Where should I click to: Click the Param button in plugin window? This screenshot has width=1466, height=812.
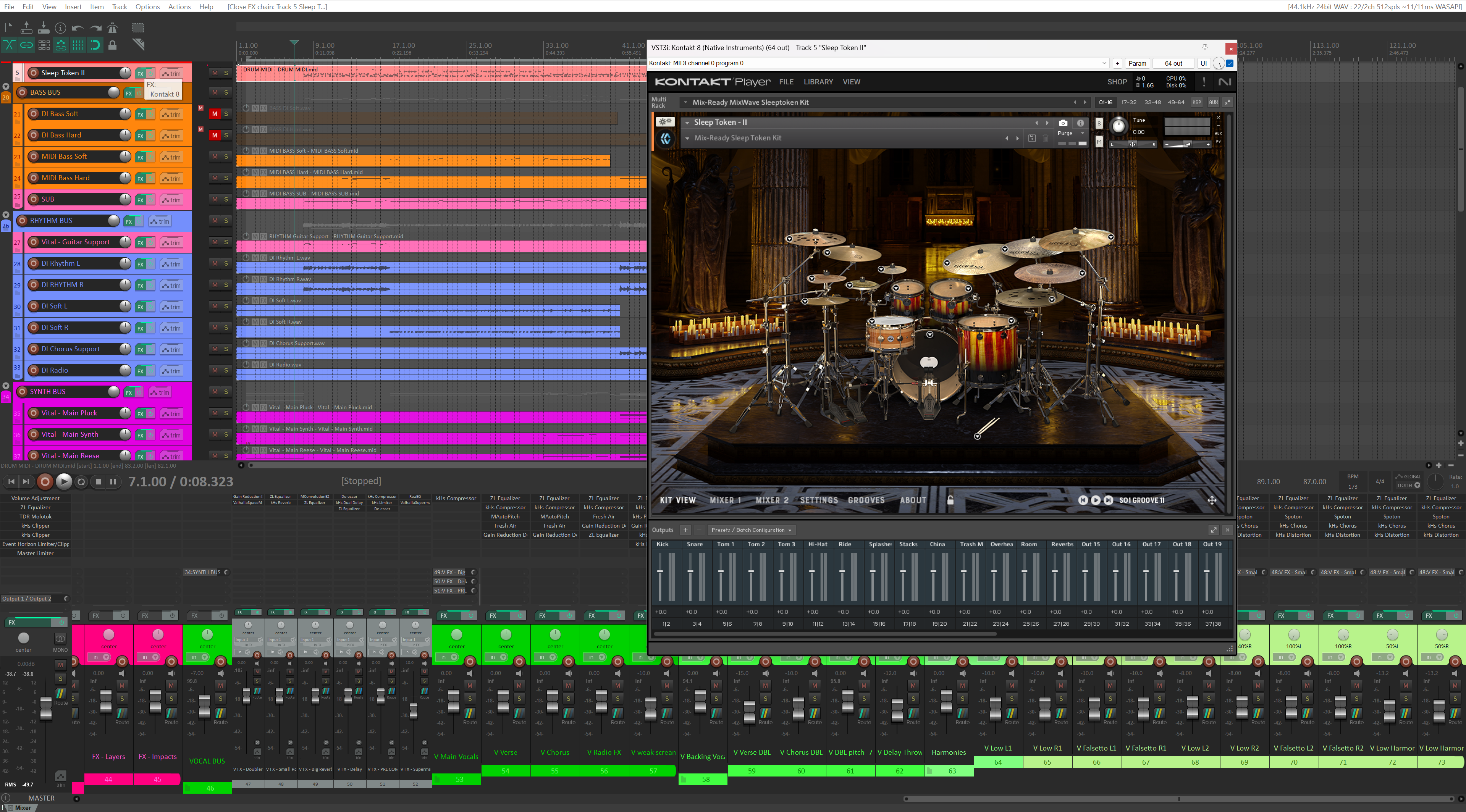pyautogui.click(x=1137, y=63)
